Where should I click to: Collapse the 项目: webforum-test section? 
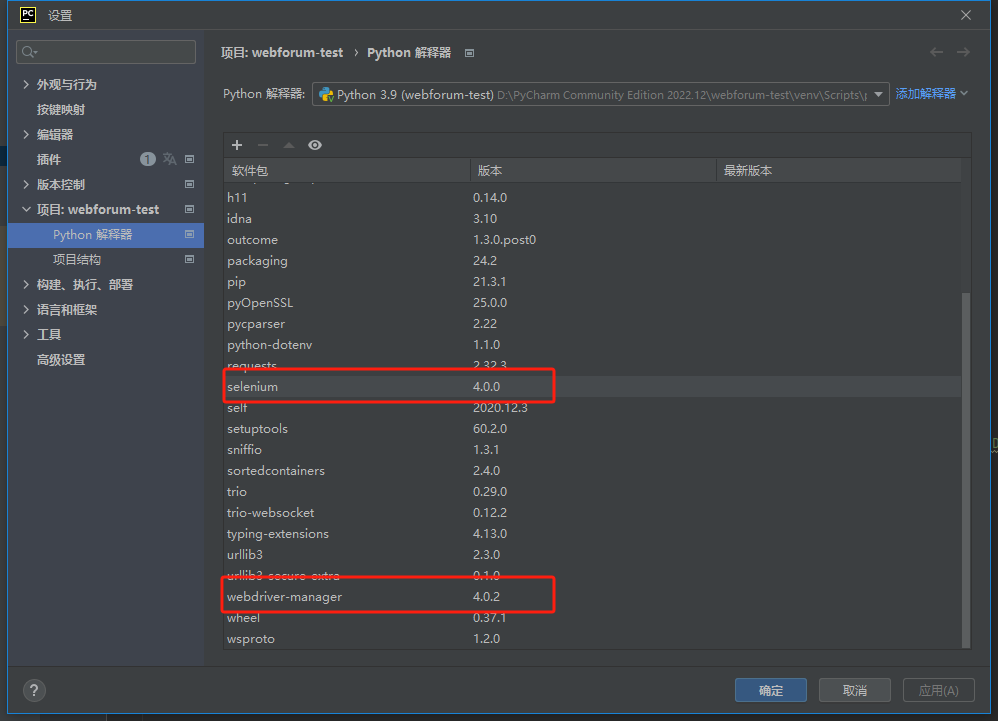click(x=26, y=209)
